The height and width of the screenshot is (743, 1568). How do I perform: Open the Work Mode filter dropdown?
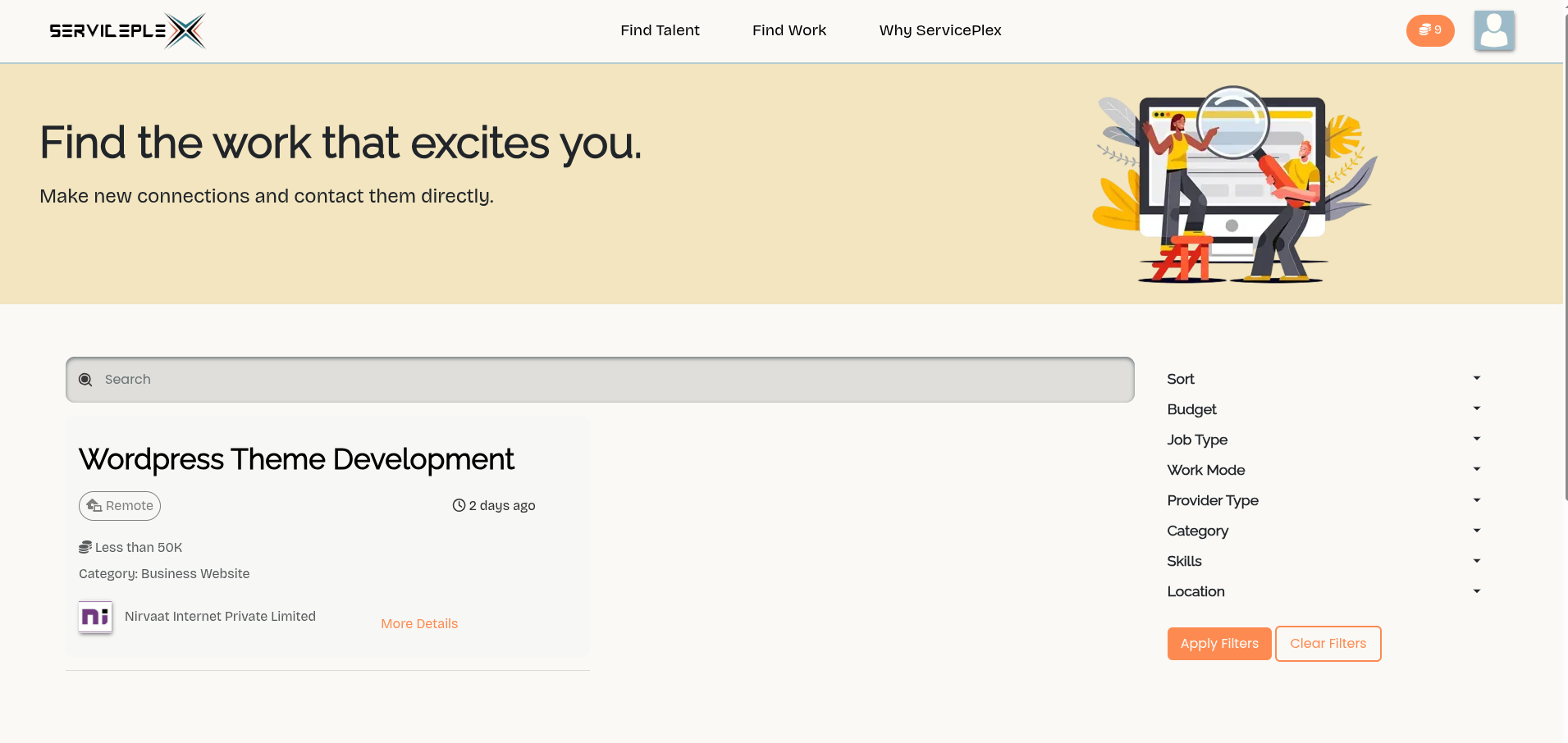pos(1323,470)
